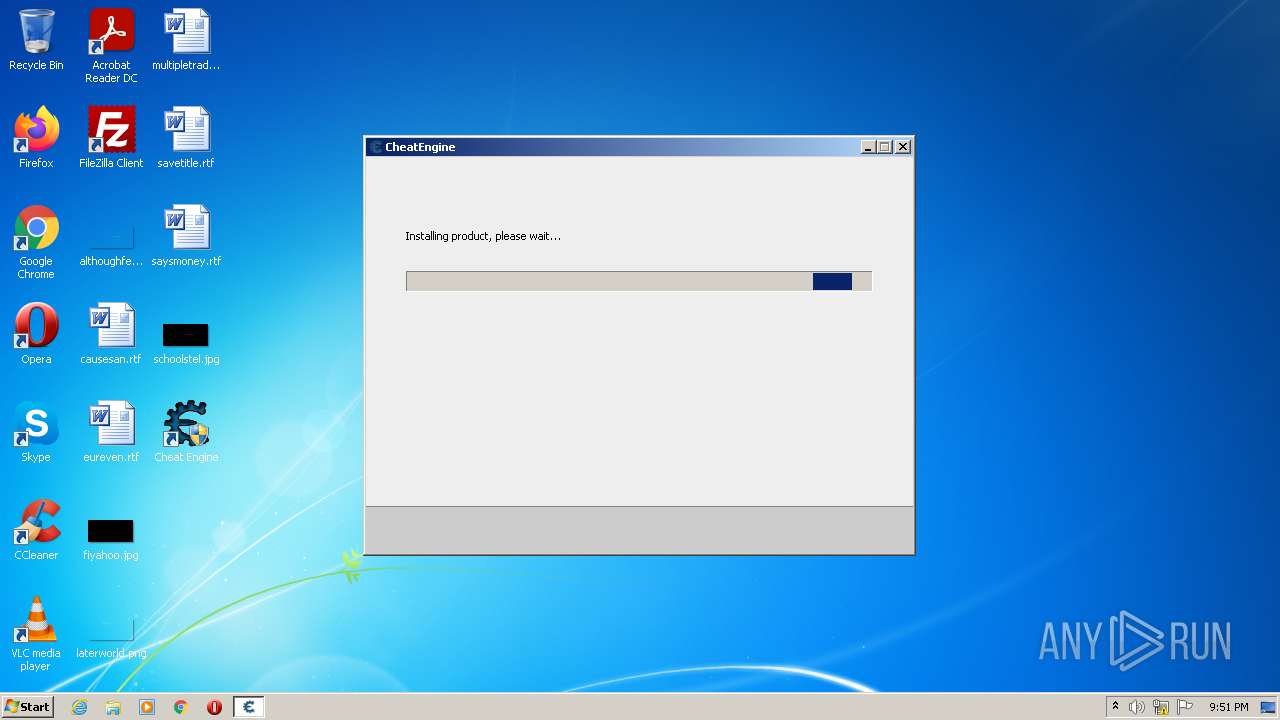Image resolution: width=1280 pixels, height=720 pixels.
Task: Switch to the CheatEngine installer taskbar button
Action: click(x=249, y=707)
